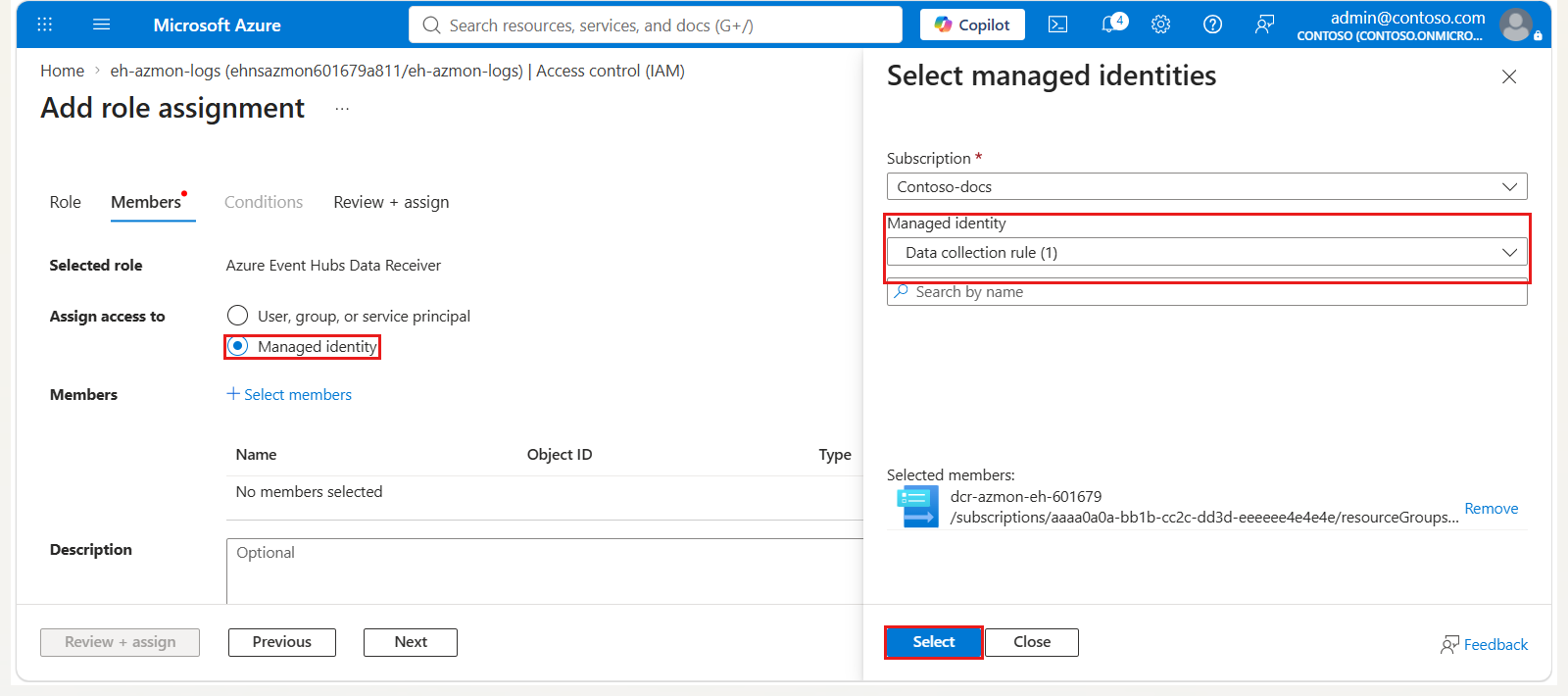Click the + Select members link
This screenshot has width=1568, height=696.
coord(289,394)
